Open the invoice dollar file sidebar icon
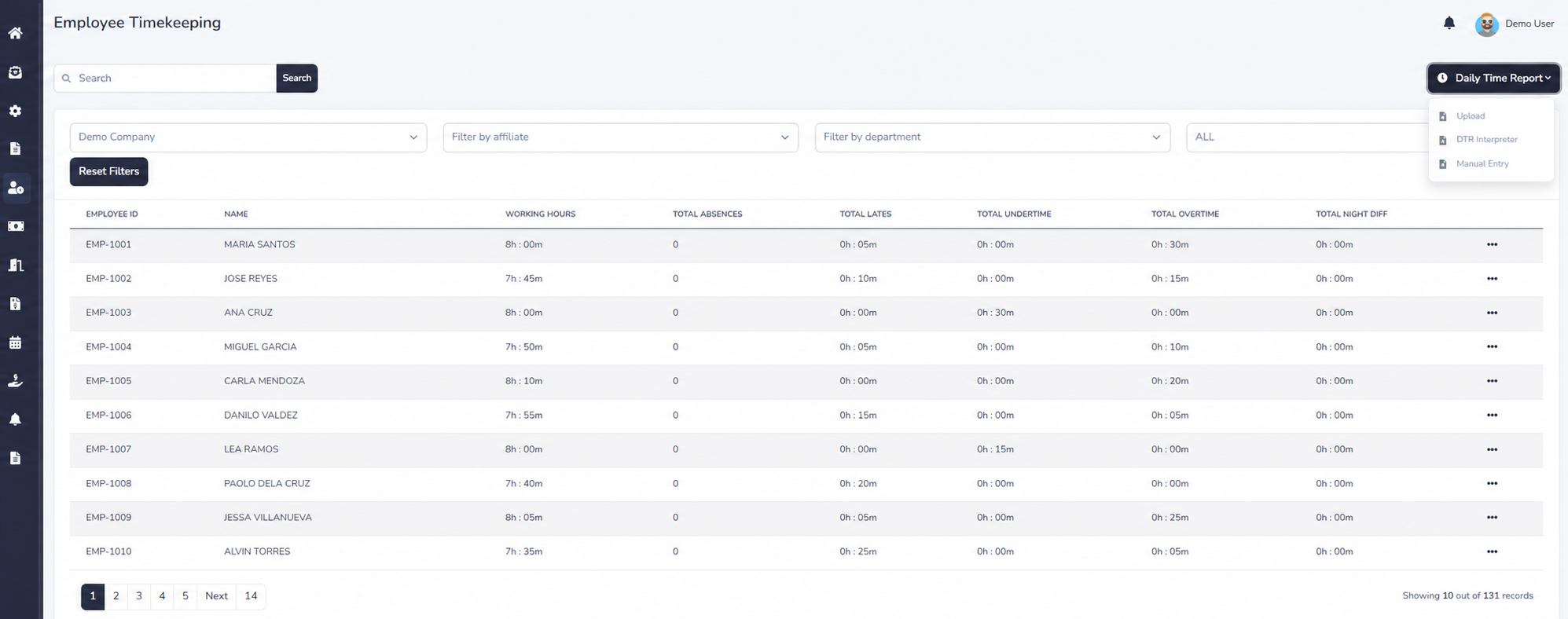Image resolution: width=1568 pixels, height=619 pixels. (15, 303)
